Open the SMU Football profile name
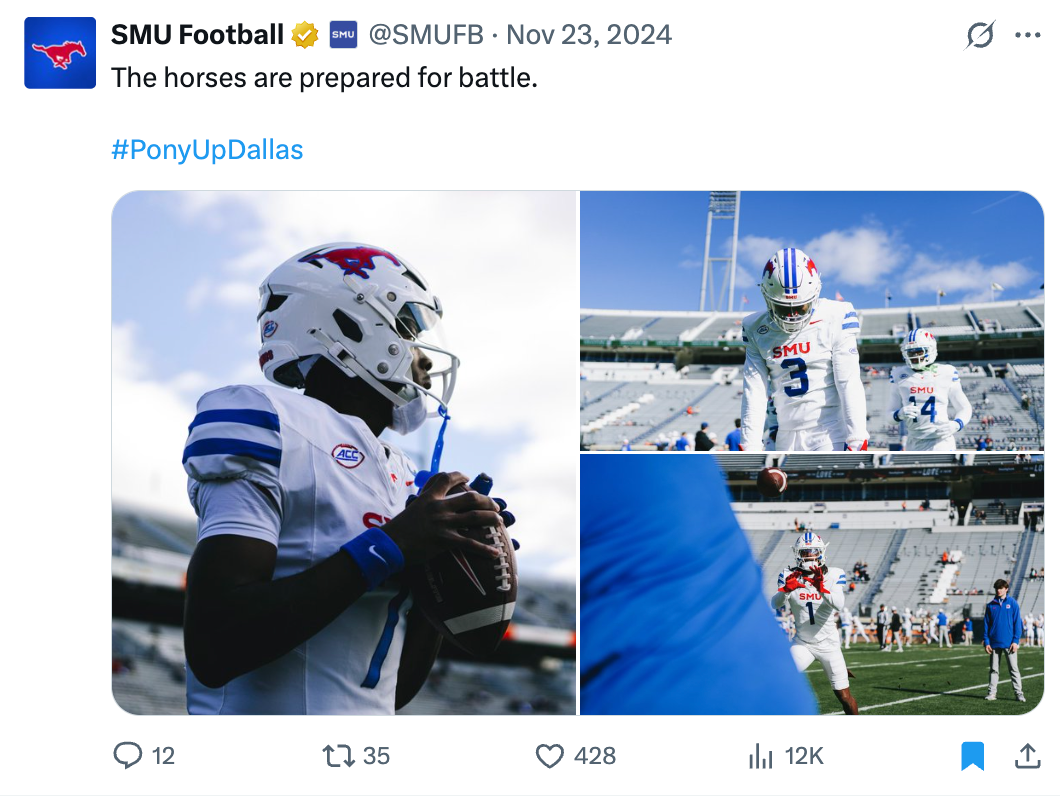1060x802 pixels. (197, 36)
